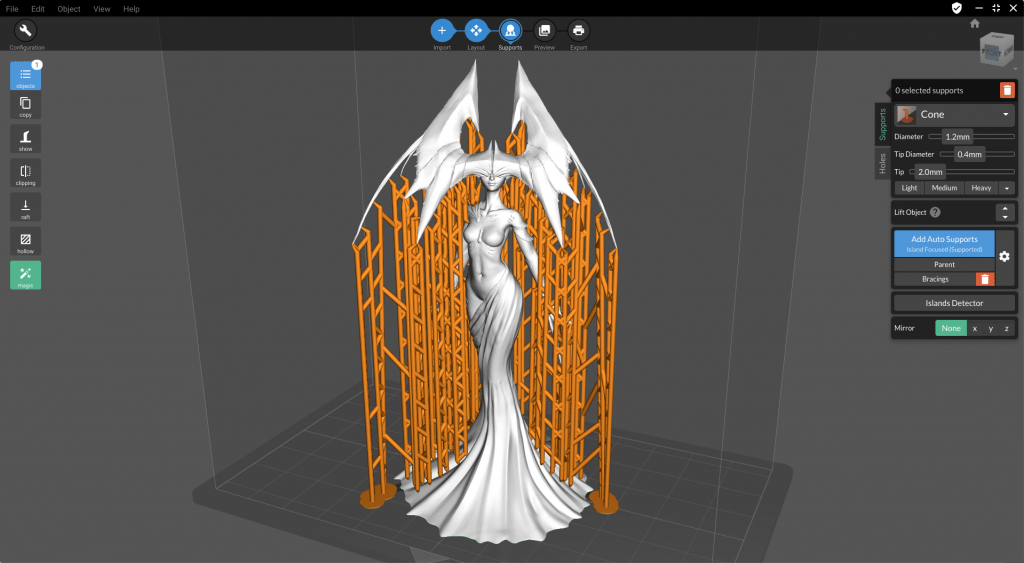Click Add Auto Supports button
The image size is (1024, 563).
944,243
